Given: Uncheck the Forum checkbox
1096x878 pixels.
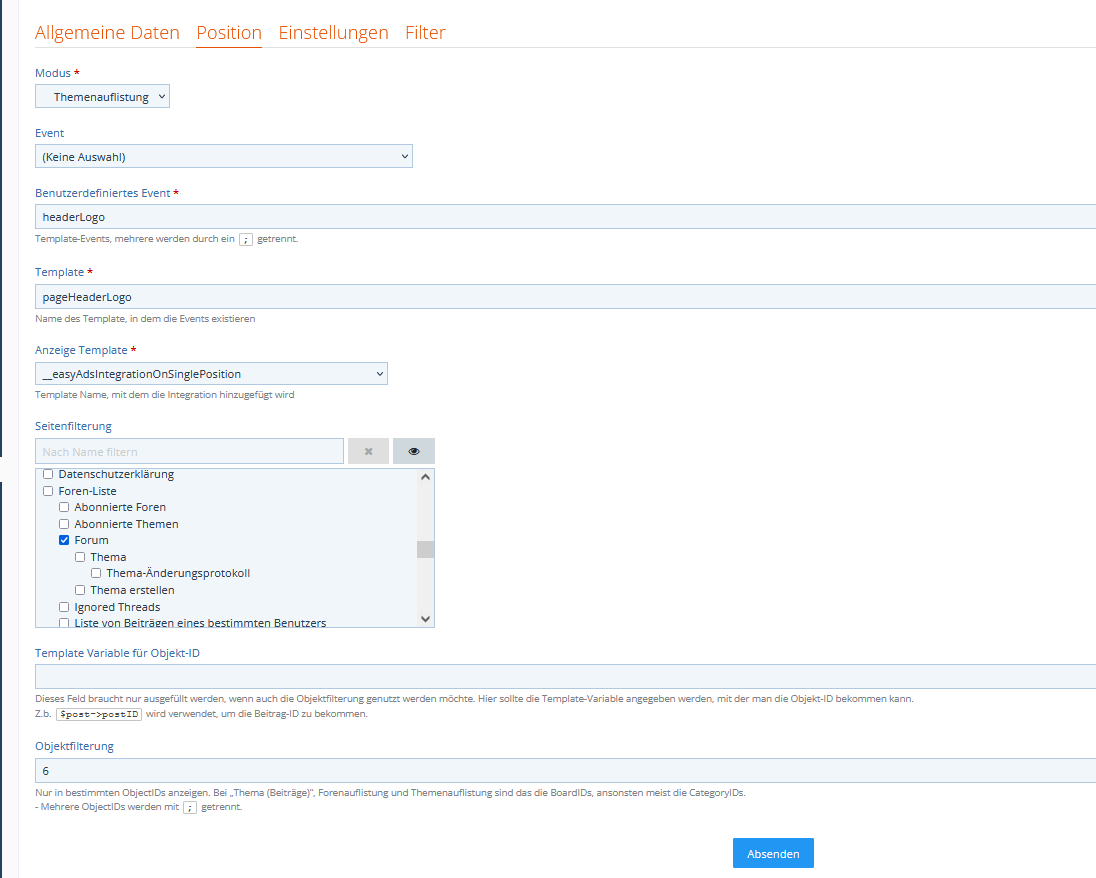Looking at the screenshot, I should coord(64,540).
